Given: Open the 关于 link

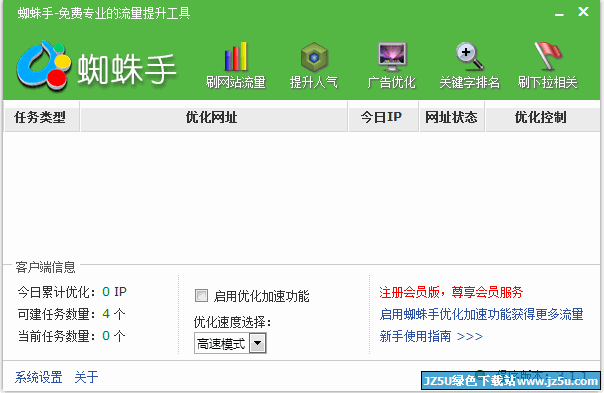Looking at the screenshot, I should [x=86, y=377].
